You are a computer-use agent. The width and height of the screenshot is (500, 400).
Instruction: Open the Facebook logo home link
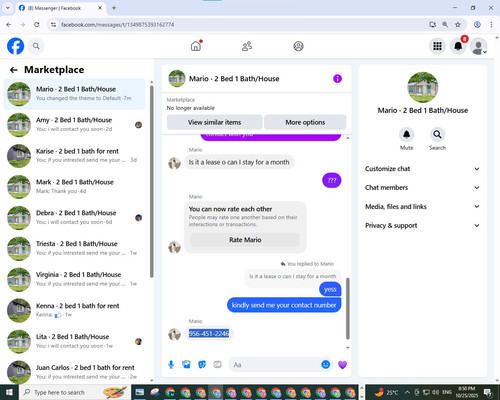(x=16, y=46)
